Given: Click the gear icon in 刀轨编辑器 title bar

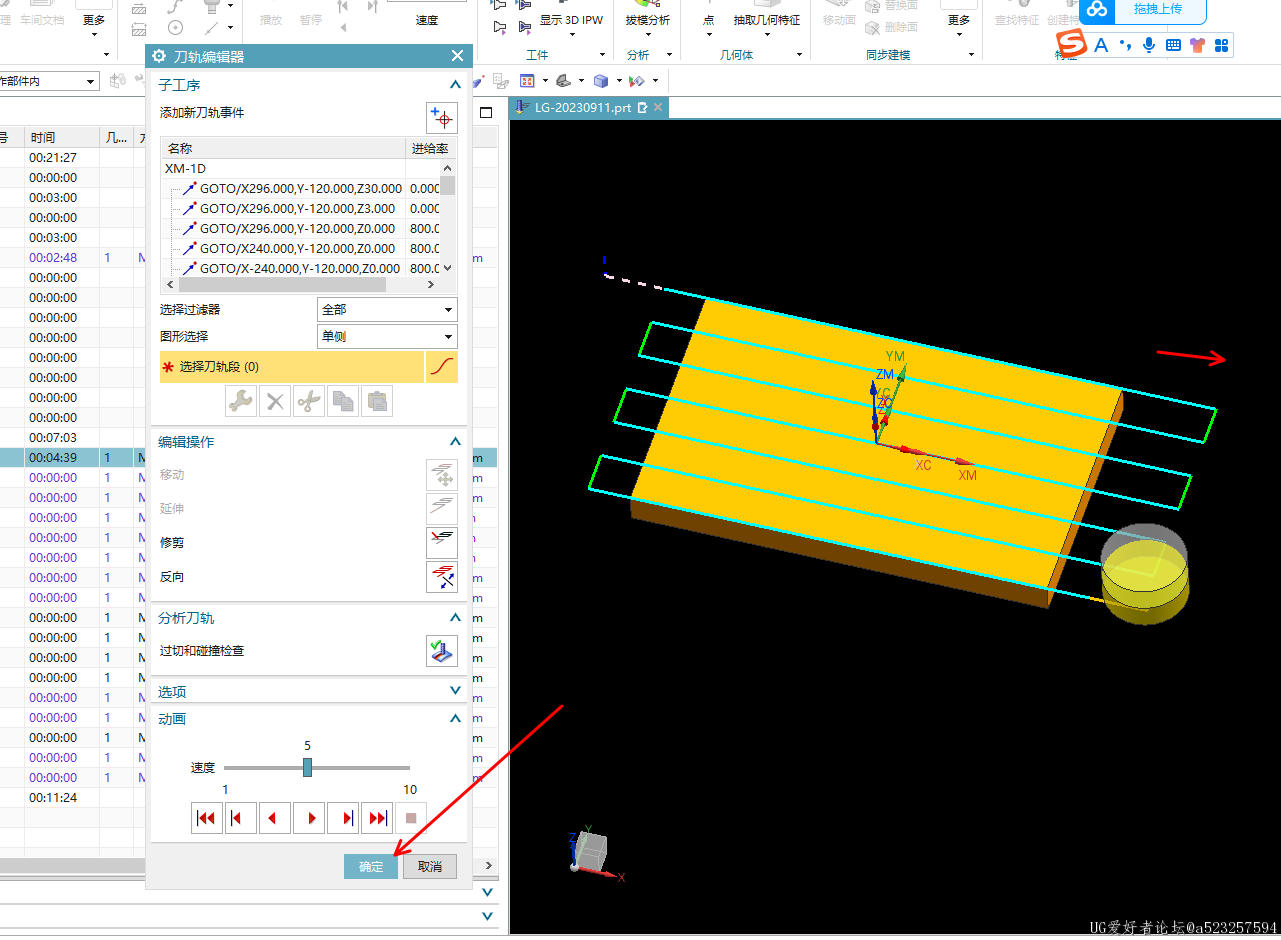Looking at the screenshot, I should [158, 56].
